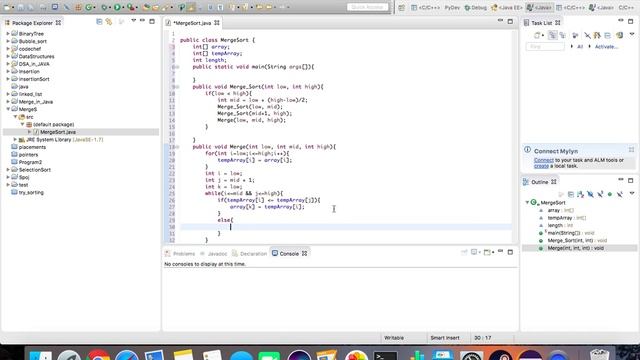Screen dimensions: 640x360
Task: Create a New Task in the Task List toolbar
Action: click(537, 36)
